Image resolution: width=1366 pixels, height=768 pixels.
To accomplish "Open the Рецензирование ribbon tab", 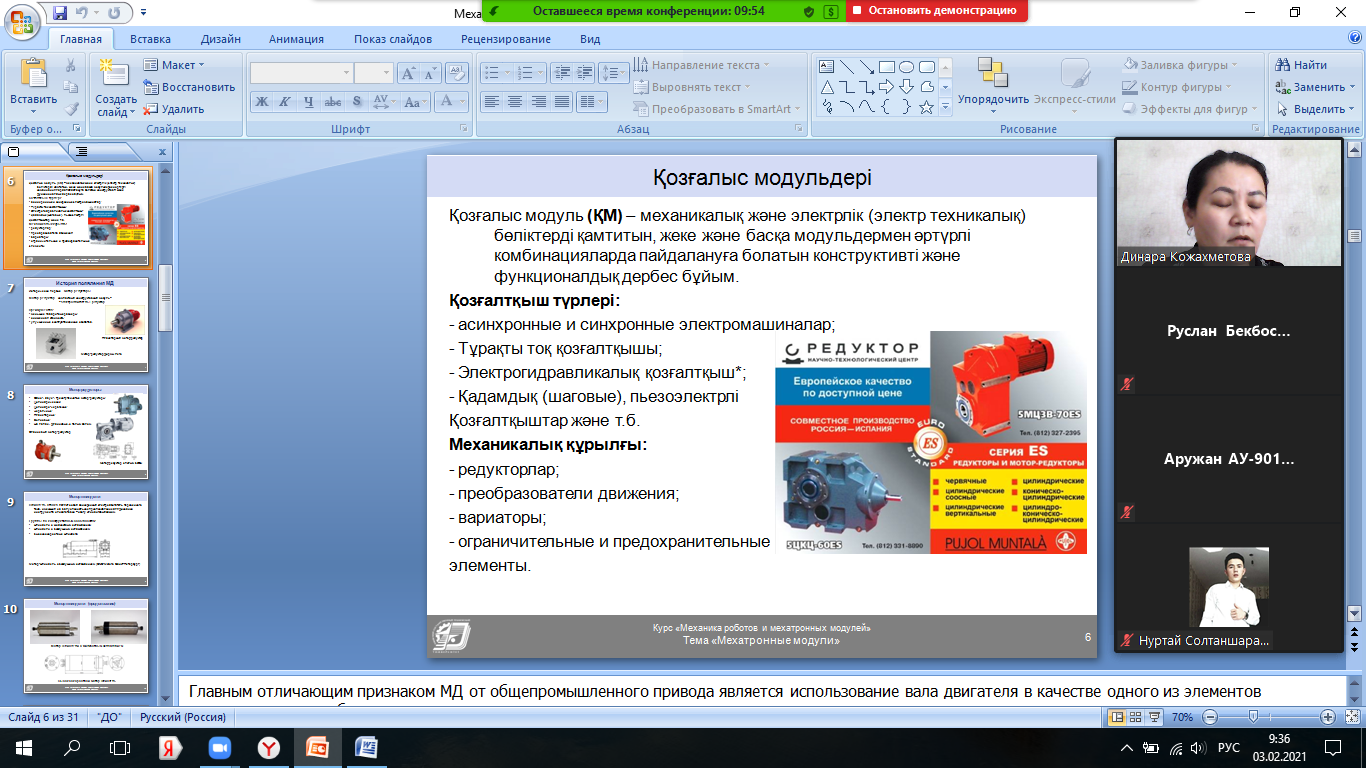I will click(x=506, y=39).
